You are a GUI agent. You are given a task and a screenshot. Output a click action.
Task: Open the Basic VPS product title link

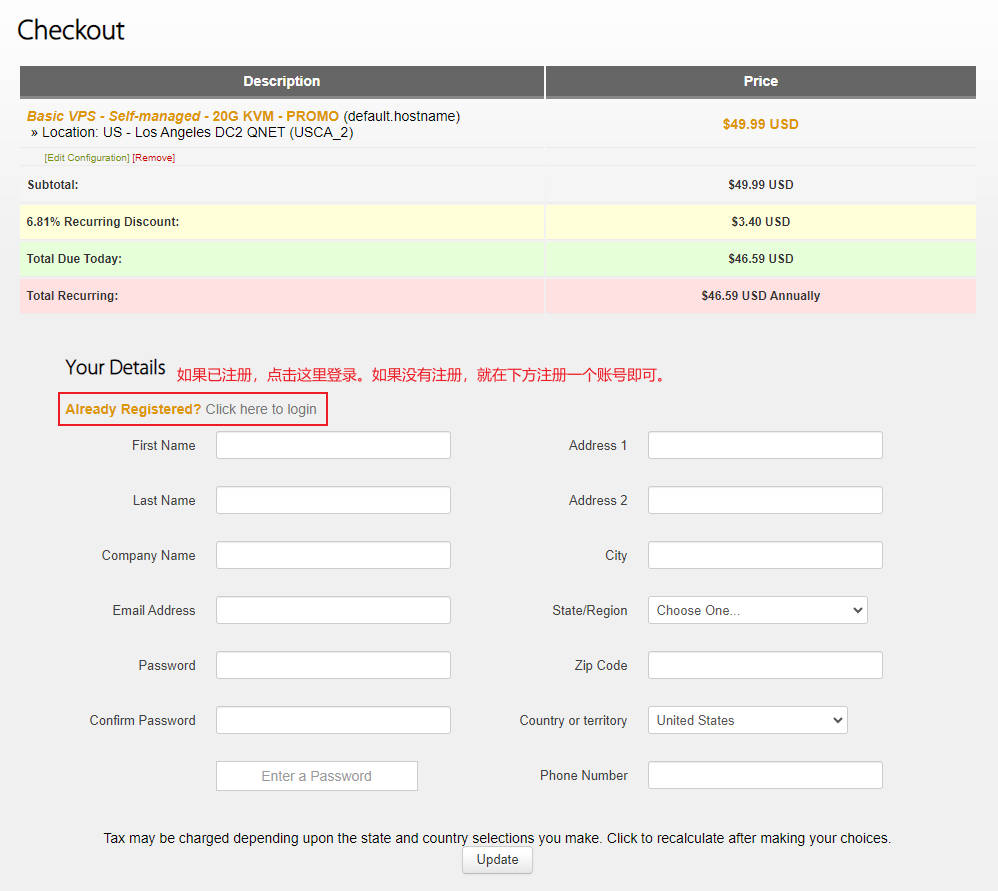(x=182, y=116)
